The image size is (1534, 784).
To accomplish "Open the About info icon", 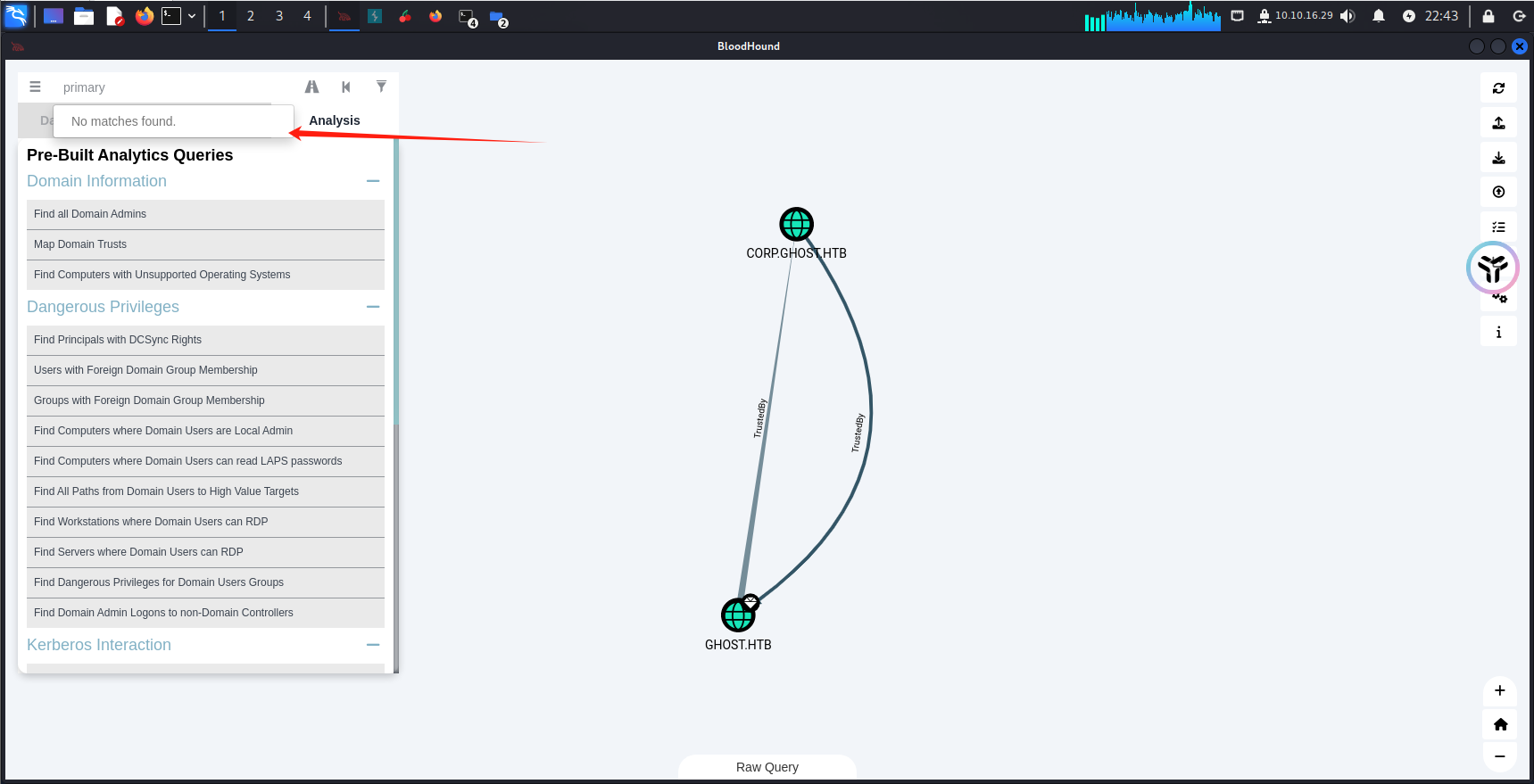I will point(1498,333).
